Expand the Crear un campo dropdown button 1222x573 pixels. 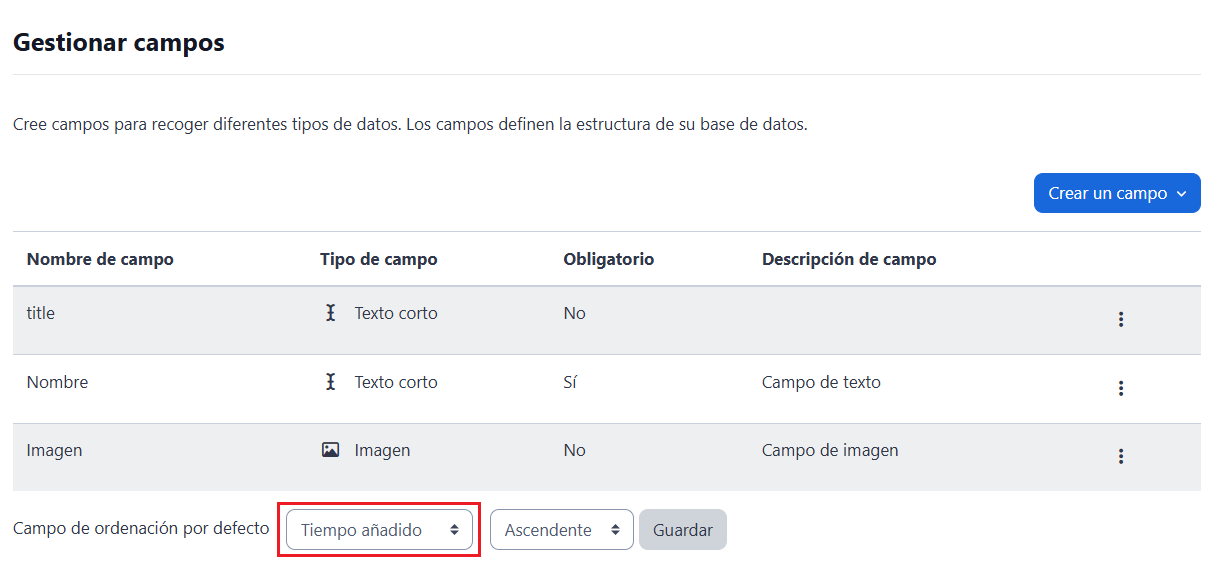(1116, 193)
